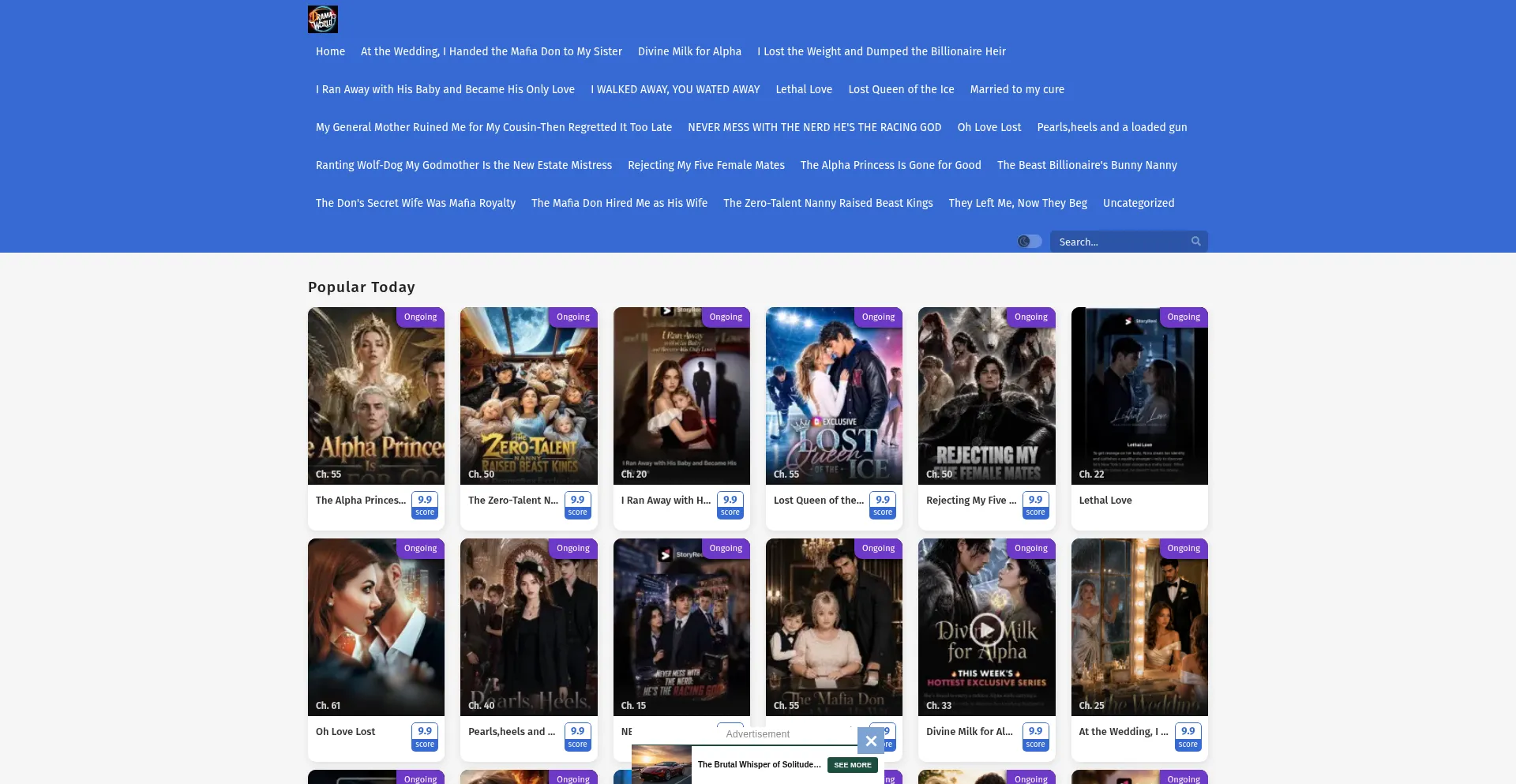Click 9.9 score badge for Oh Love Lost
This screenshot has height=784, width=1516.
click(425, 737)
